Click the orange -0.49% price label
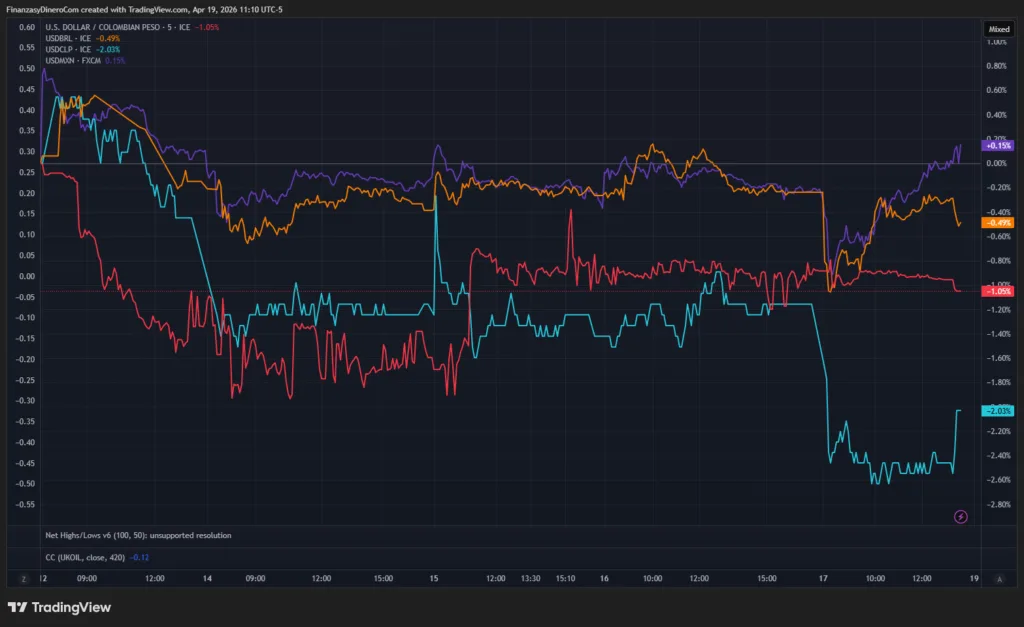1024x627 pixels. 999,222
